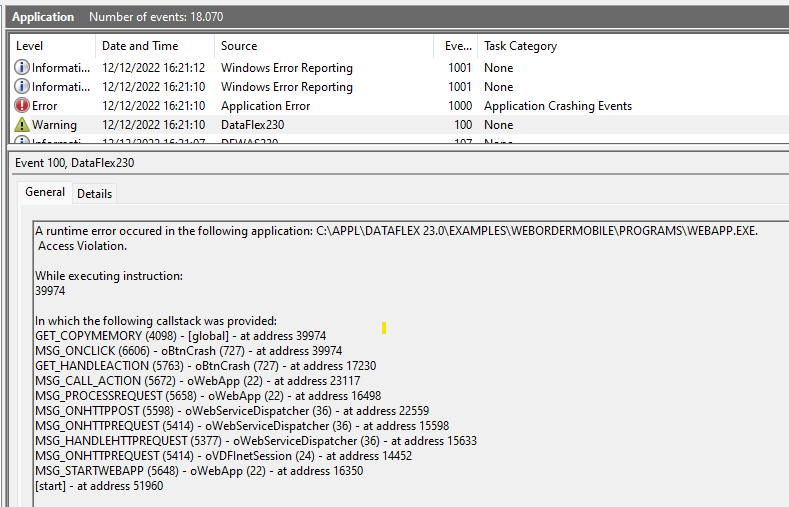This screenshot has height=507, width=789.
Task: Click the Error row date 12/12/2022 16:21:10
Action: [153, 106]
